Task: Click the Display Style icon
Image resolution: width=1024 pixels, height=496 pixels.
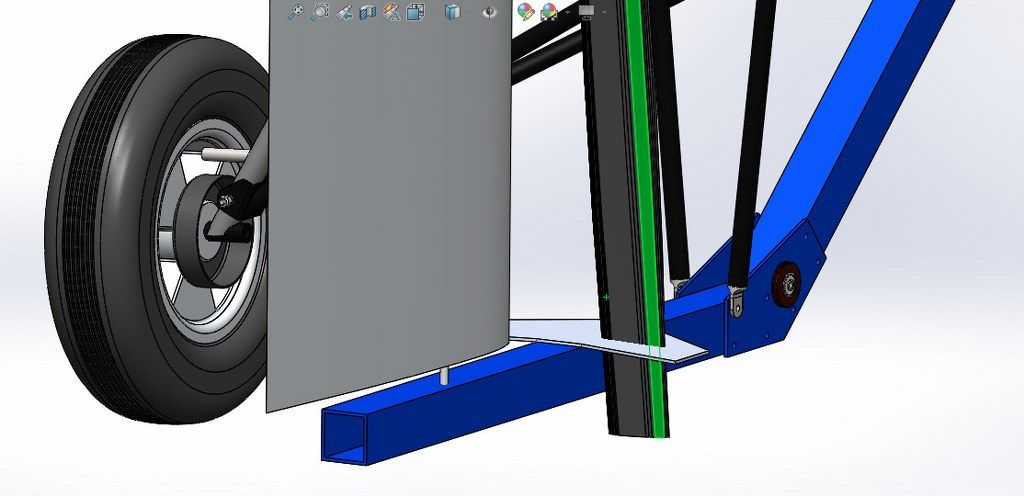Action: [453, 12]
